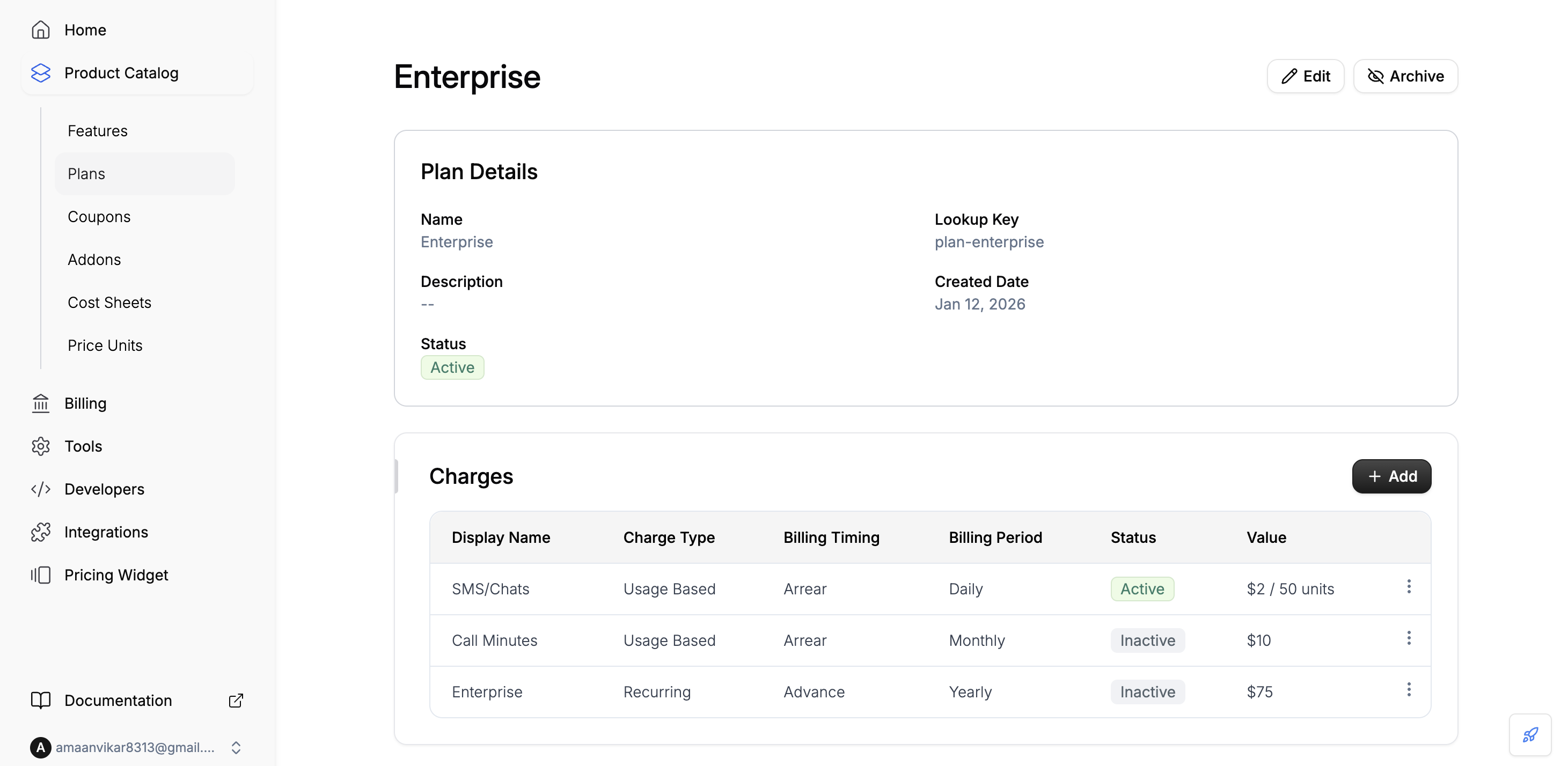Click the rocket icon in bottom right corner
1568x766 pixels.
click(x=1530, y=734)
